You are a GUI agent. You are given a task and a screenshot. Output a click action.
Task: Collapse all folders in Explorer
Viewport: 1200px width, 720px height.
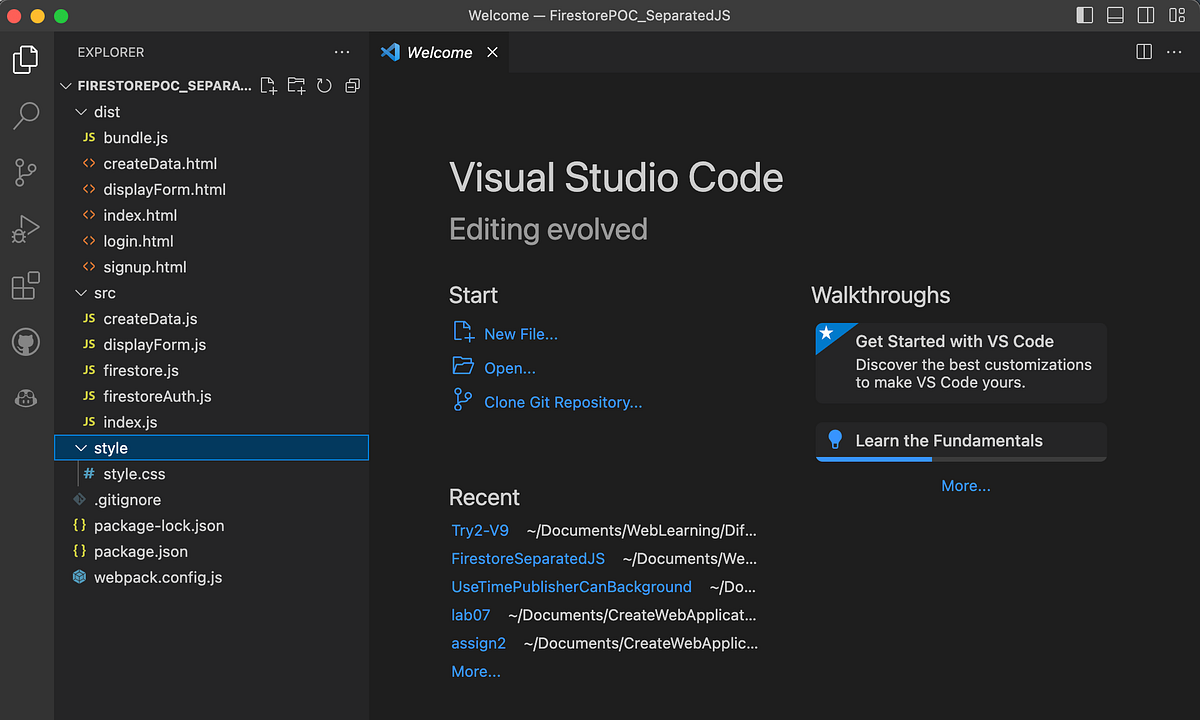[x=352, y=86]
